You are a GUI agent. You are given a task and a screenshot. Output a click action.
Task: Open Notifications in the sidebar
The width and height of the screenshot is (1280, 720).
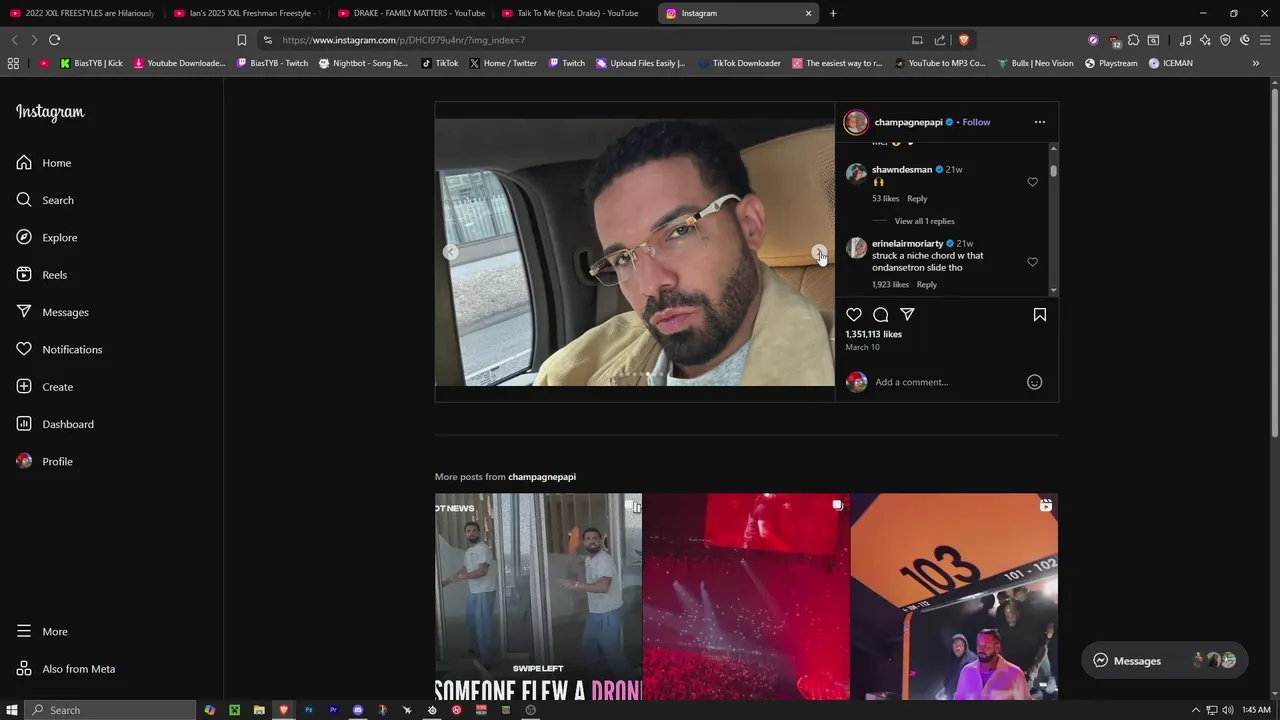[59, 349]
